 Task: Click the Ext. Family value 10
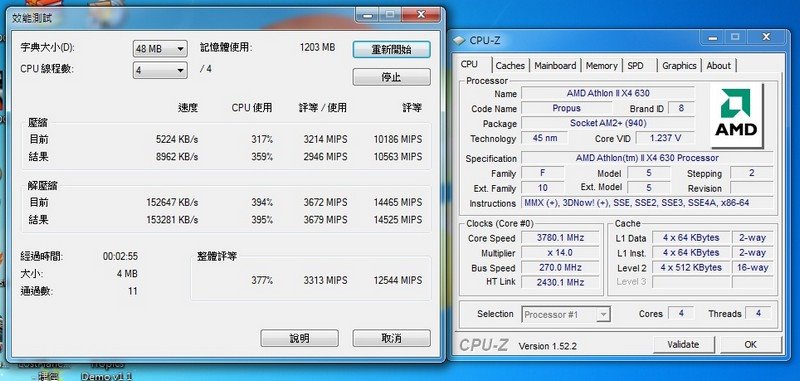(542, 188)
